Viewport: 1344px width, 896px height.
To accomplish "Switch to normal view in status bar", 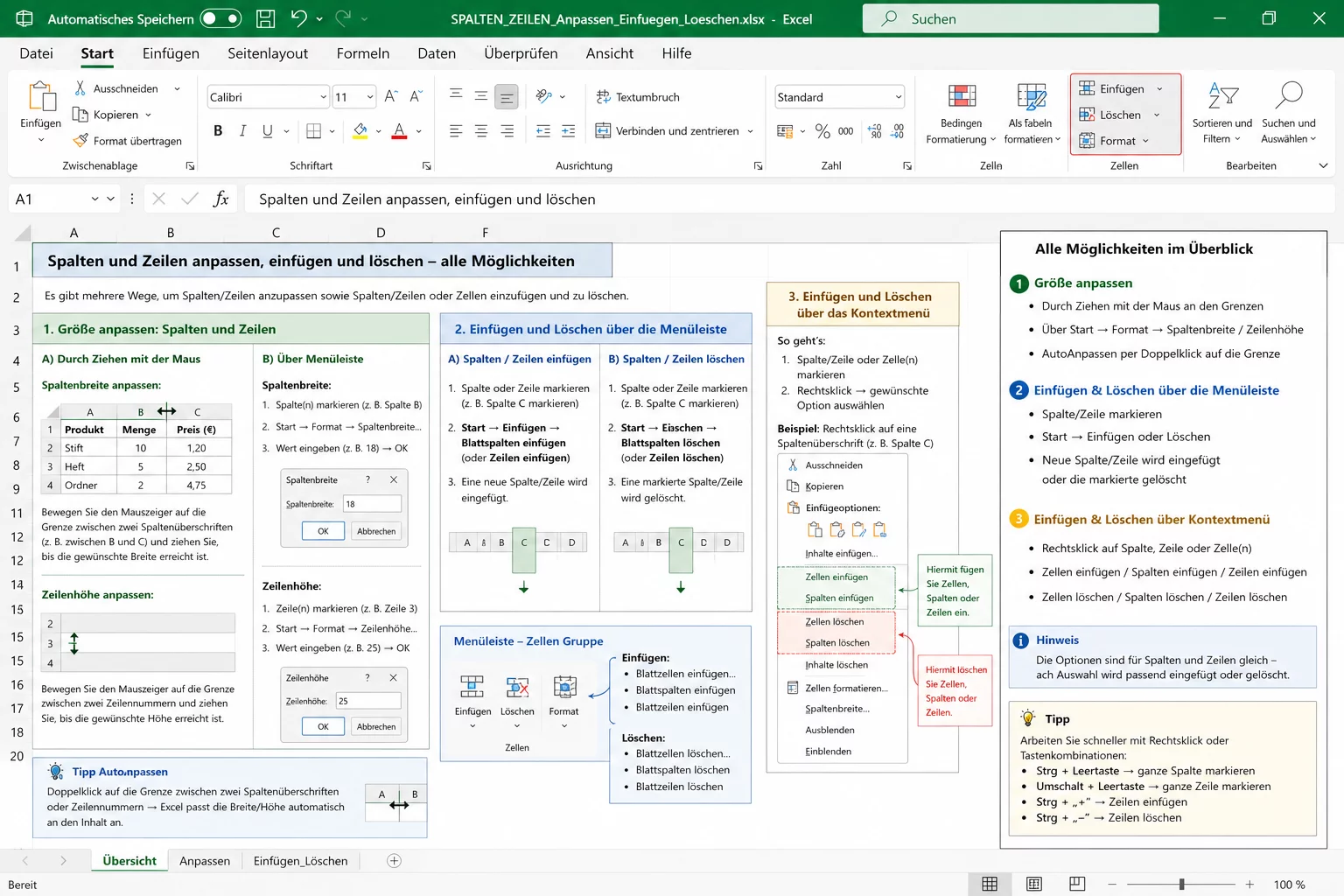I will point(990,885).
